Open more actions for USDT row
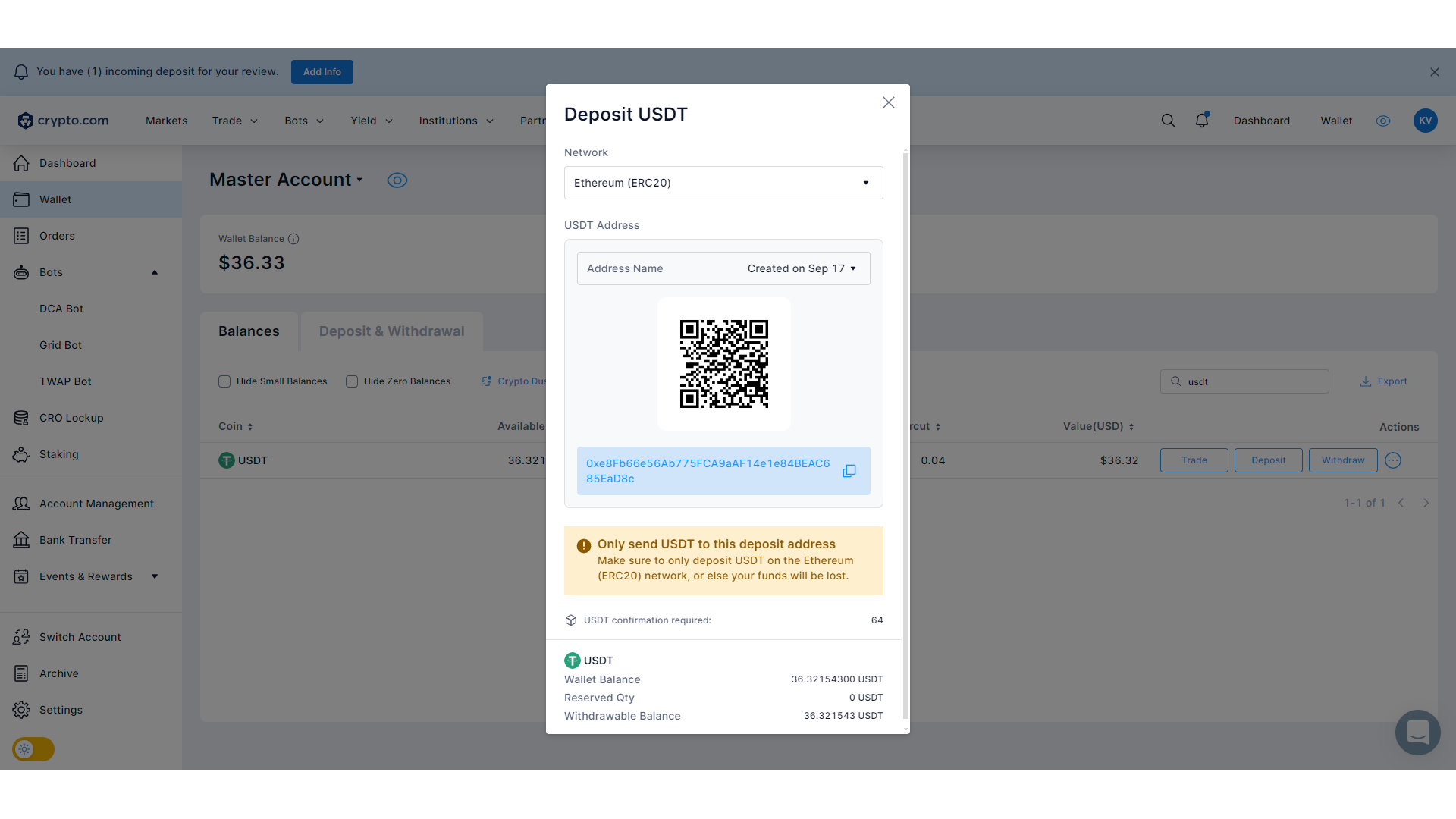The image size is (1456, 819). 1393,460
